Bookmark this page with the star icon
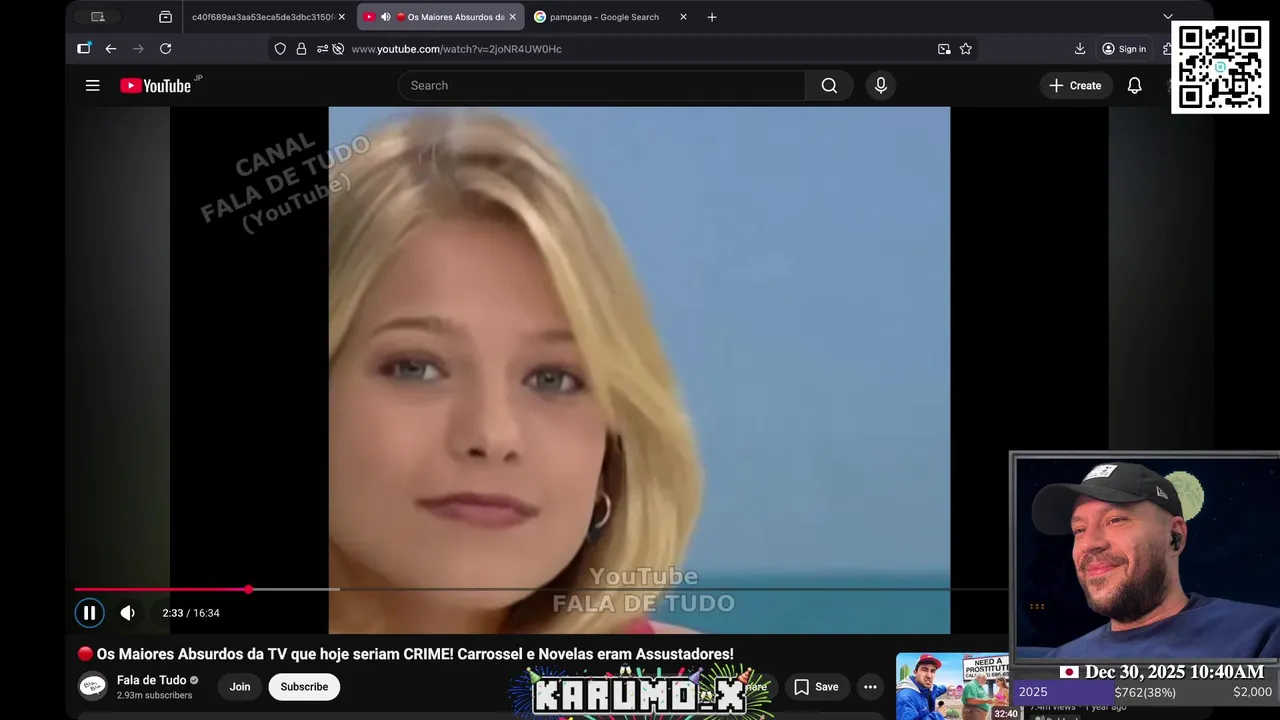Image resolution: width=1280 pixels, height=720 pixels. click(x=966, y=49)
